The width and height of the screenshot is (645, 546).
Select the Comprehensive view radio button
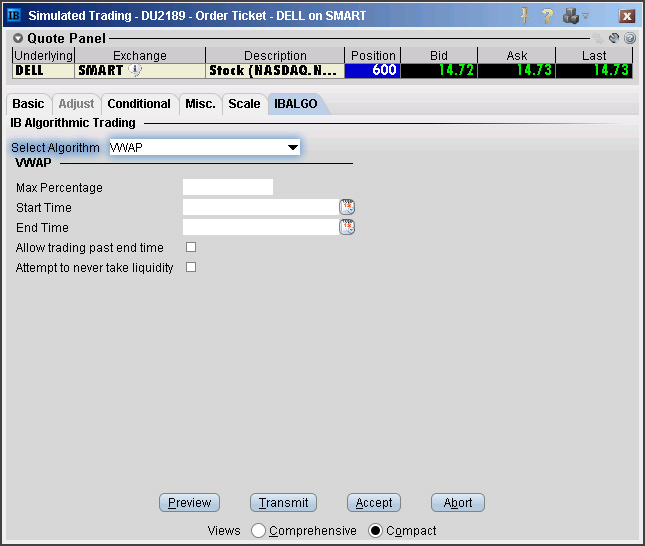(258, 530)
